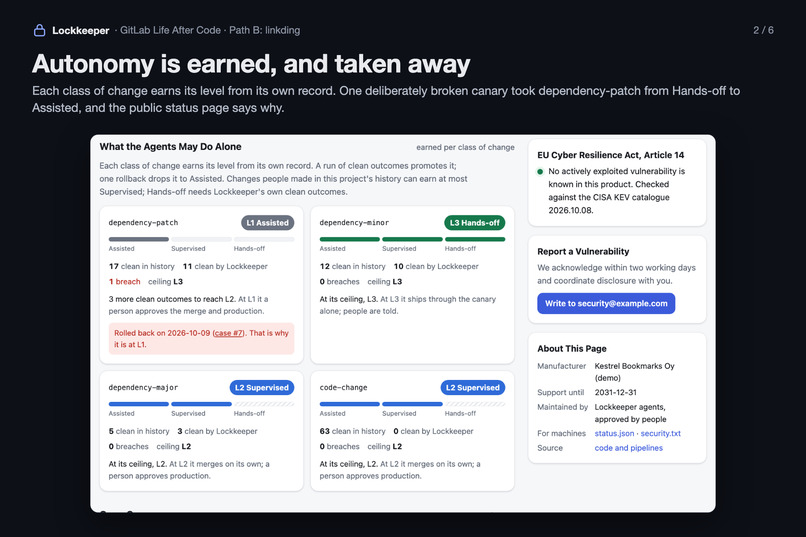Click the L3 Hands-off badge

point(474,223)
